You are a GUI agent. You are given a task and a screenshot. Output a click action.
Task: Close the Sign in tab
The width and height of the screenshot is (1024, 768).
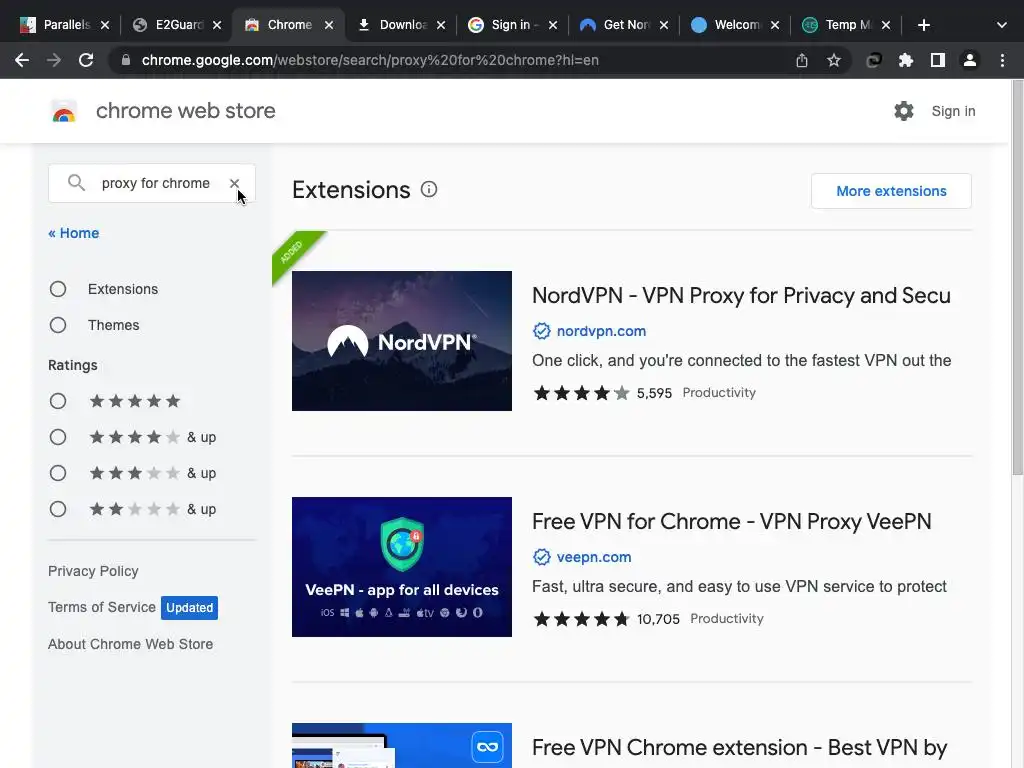point(552,25)
